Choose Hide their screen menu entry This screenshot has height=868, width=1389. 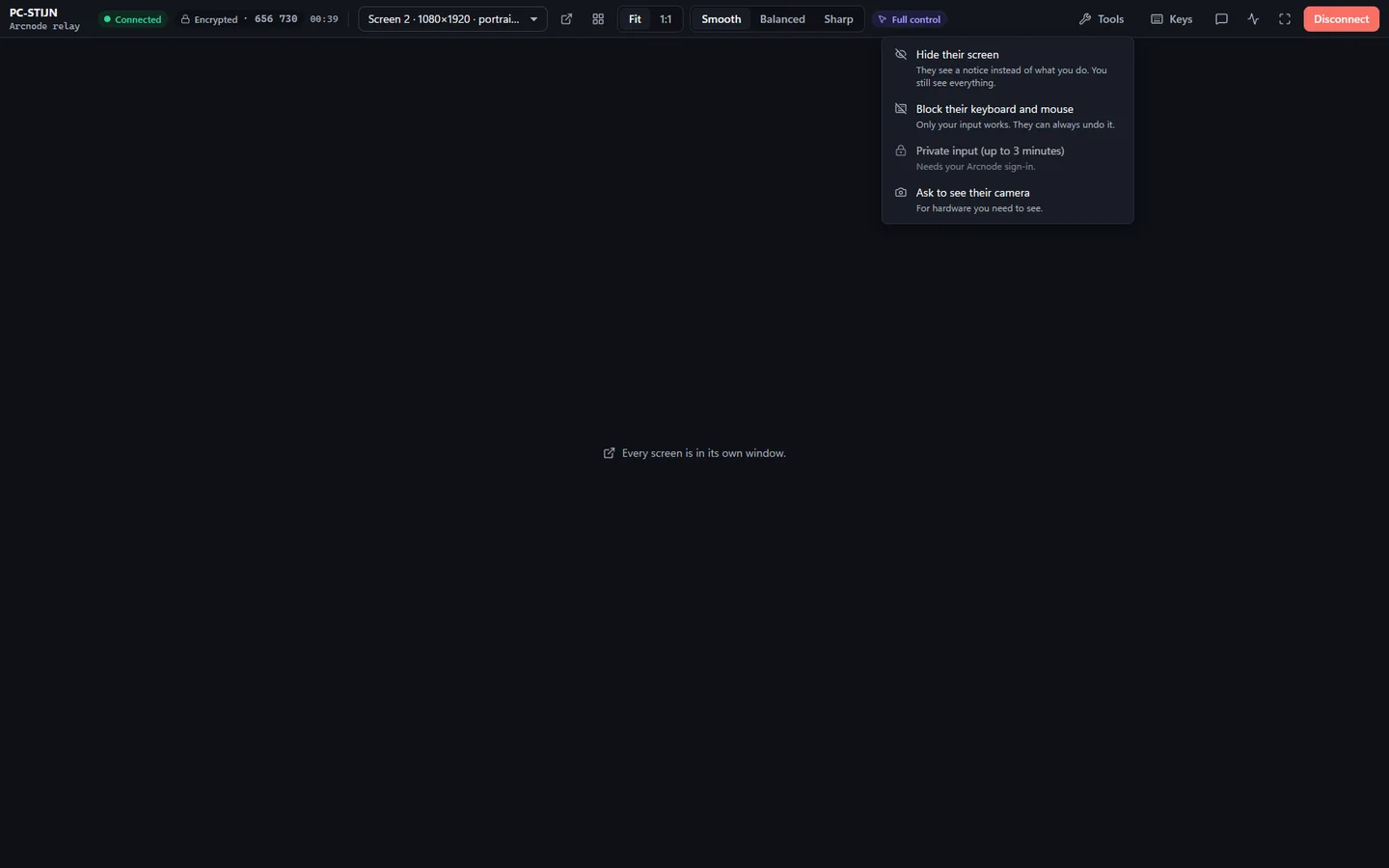(x=1007, y=68)
